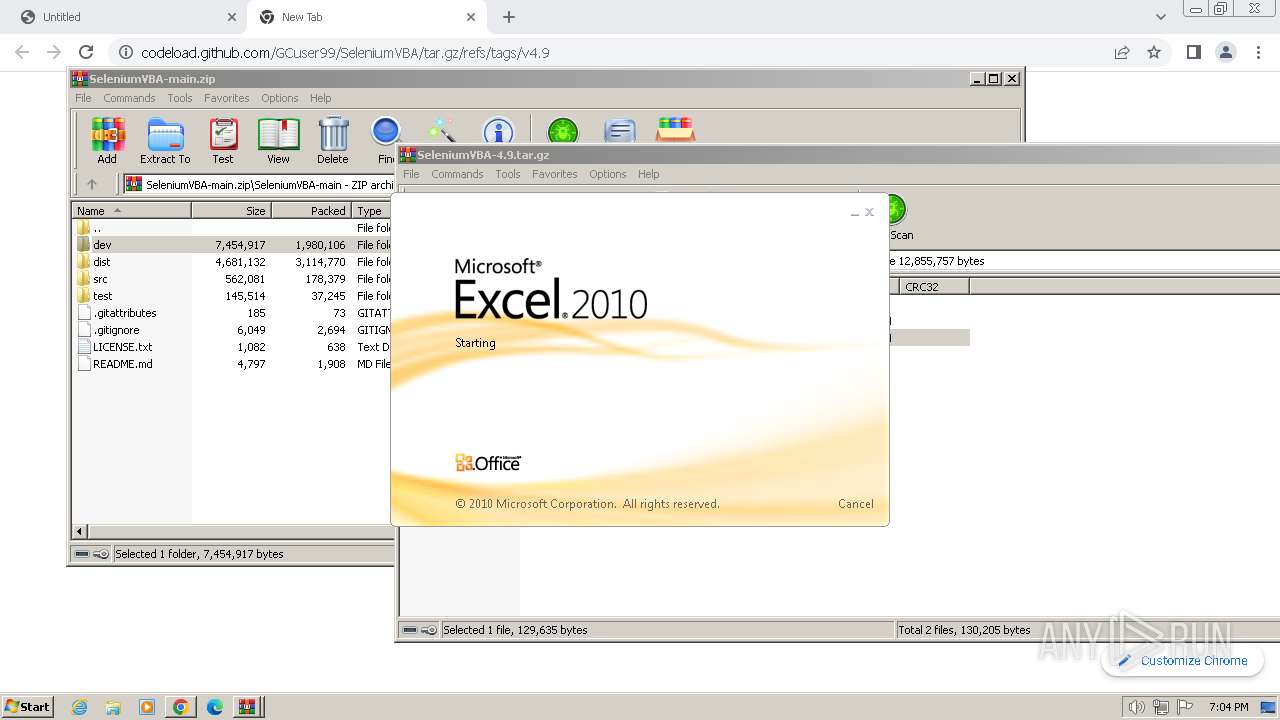
Task: Open WinRAR from the taskbar
Action: click(246, 707)
